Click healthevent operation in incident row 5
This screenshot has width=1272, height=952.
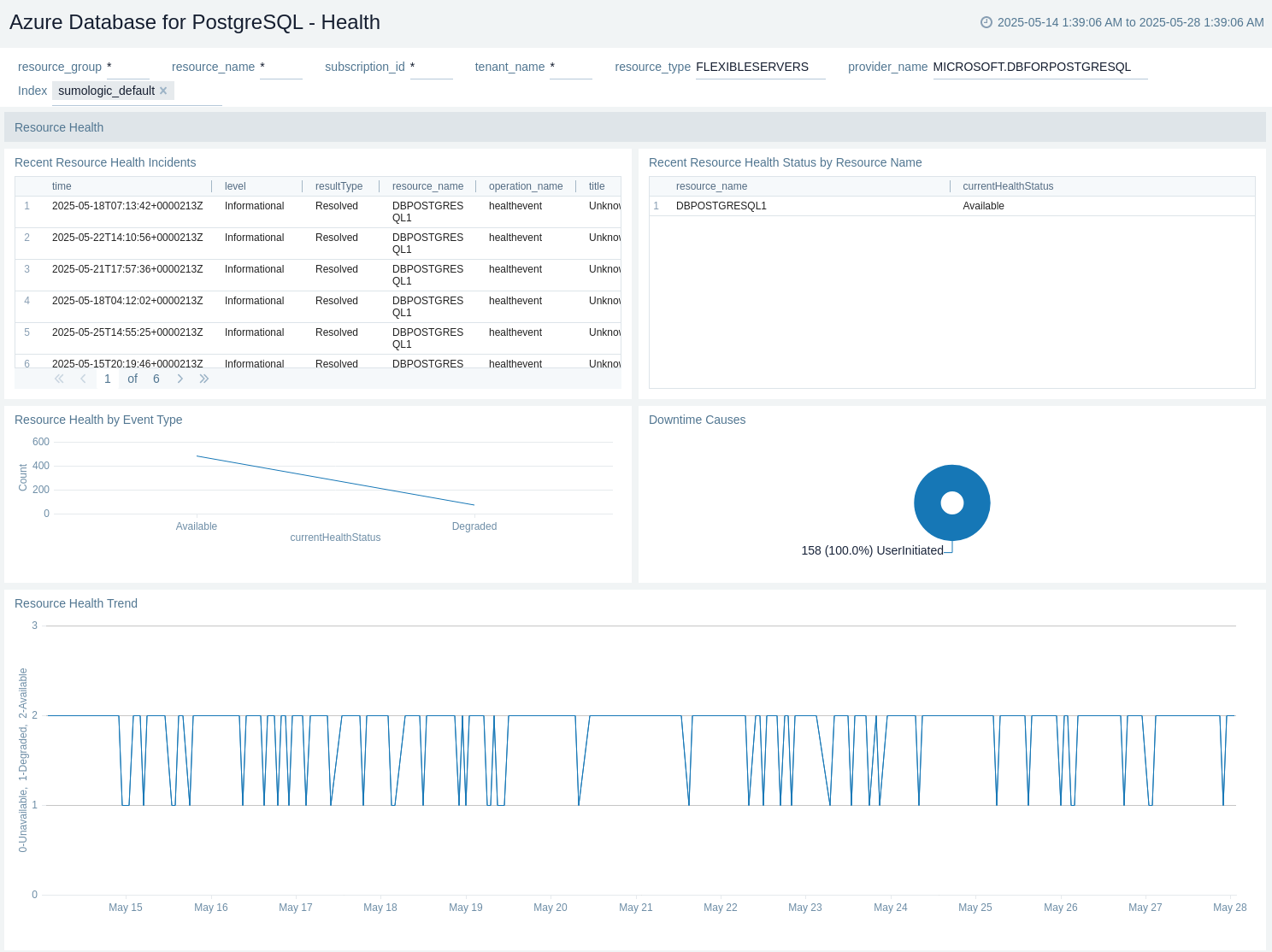pos(515,332)
